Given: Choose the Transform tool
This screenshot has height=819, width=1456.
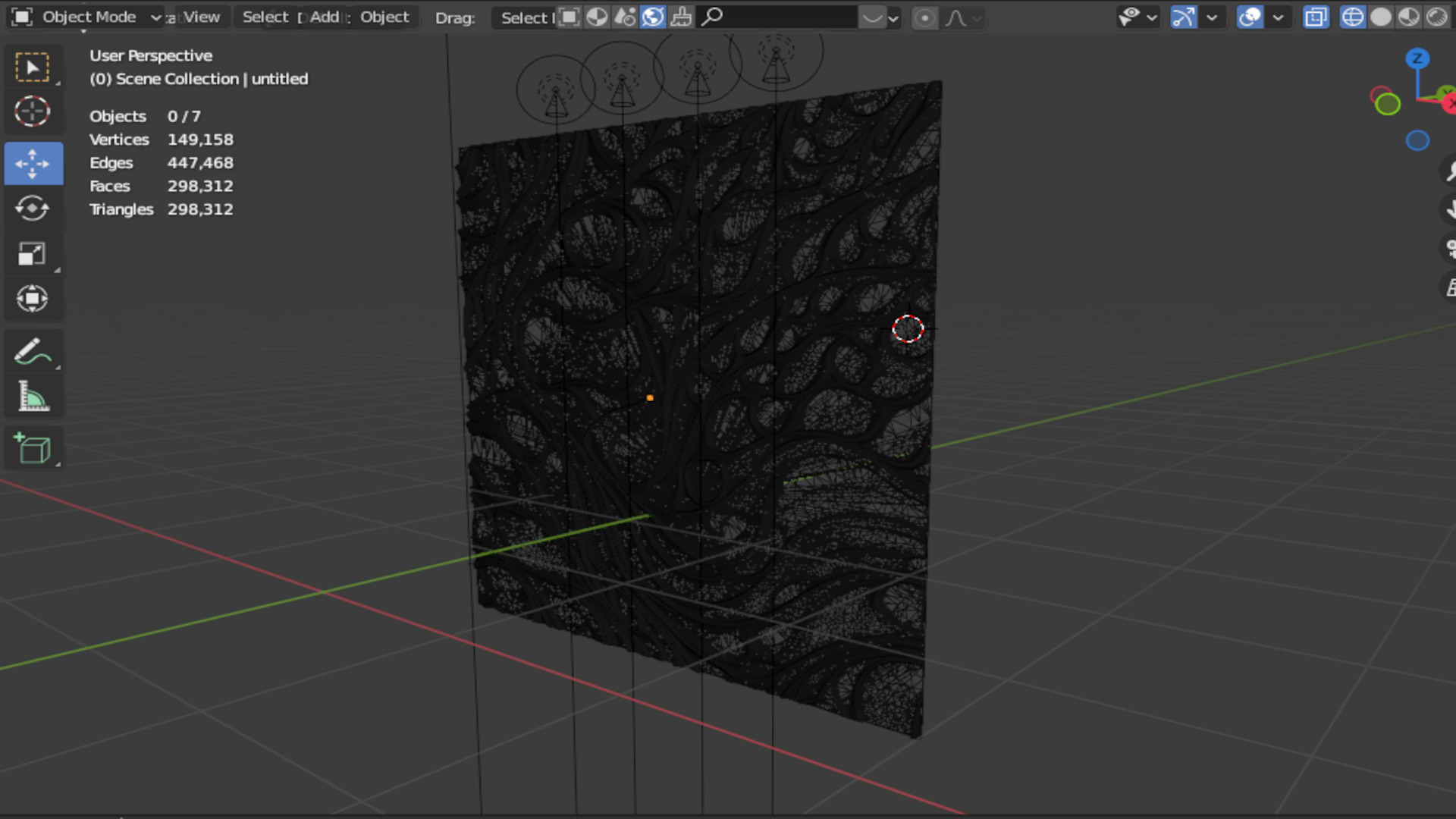Looking at the screenshot, I should click(x=33, y=299).
